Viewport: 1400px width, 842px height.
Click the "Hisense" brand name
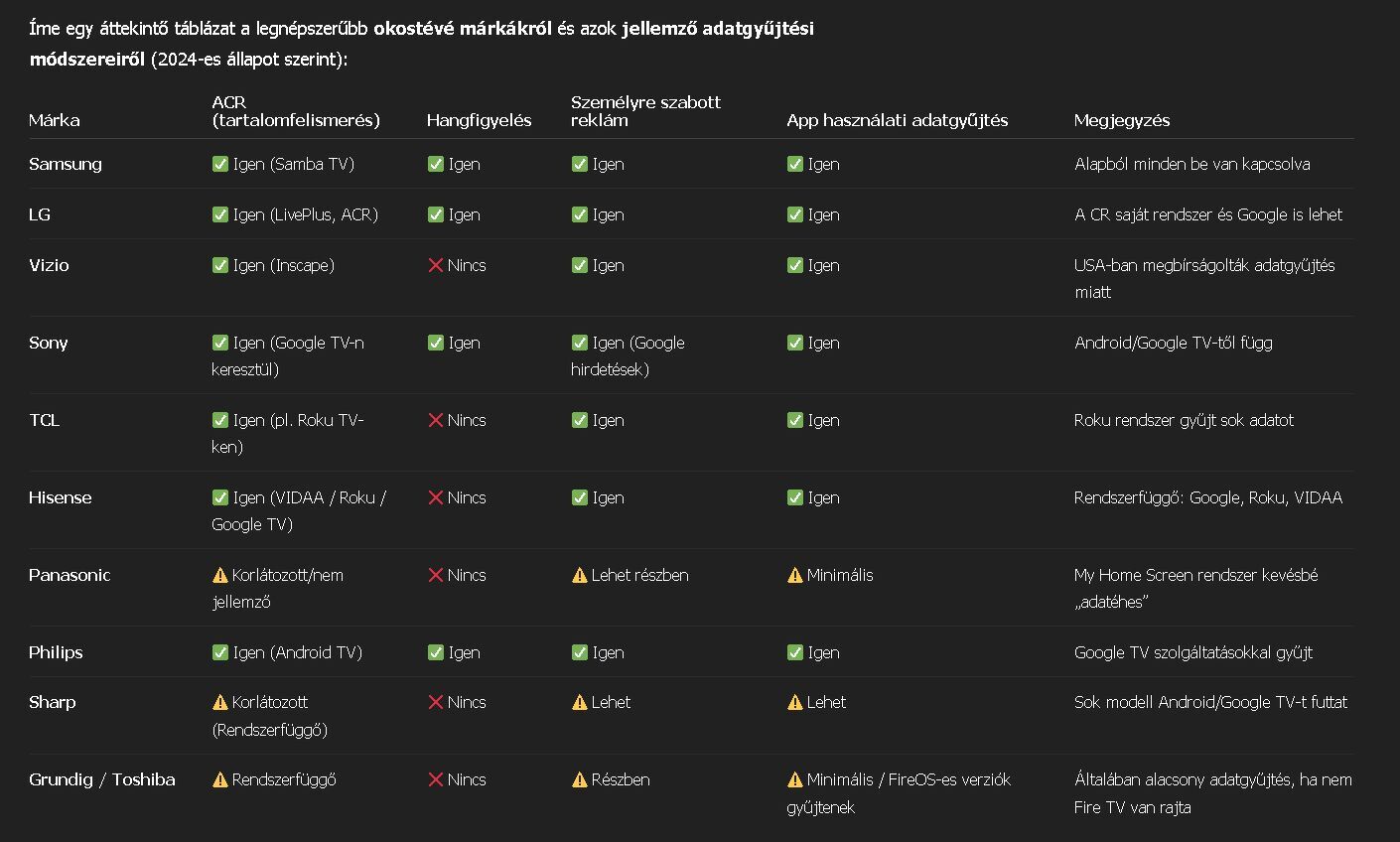(61, 497)
